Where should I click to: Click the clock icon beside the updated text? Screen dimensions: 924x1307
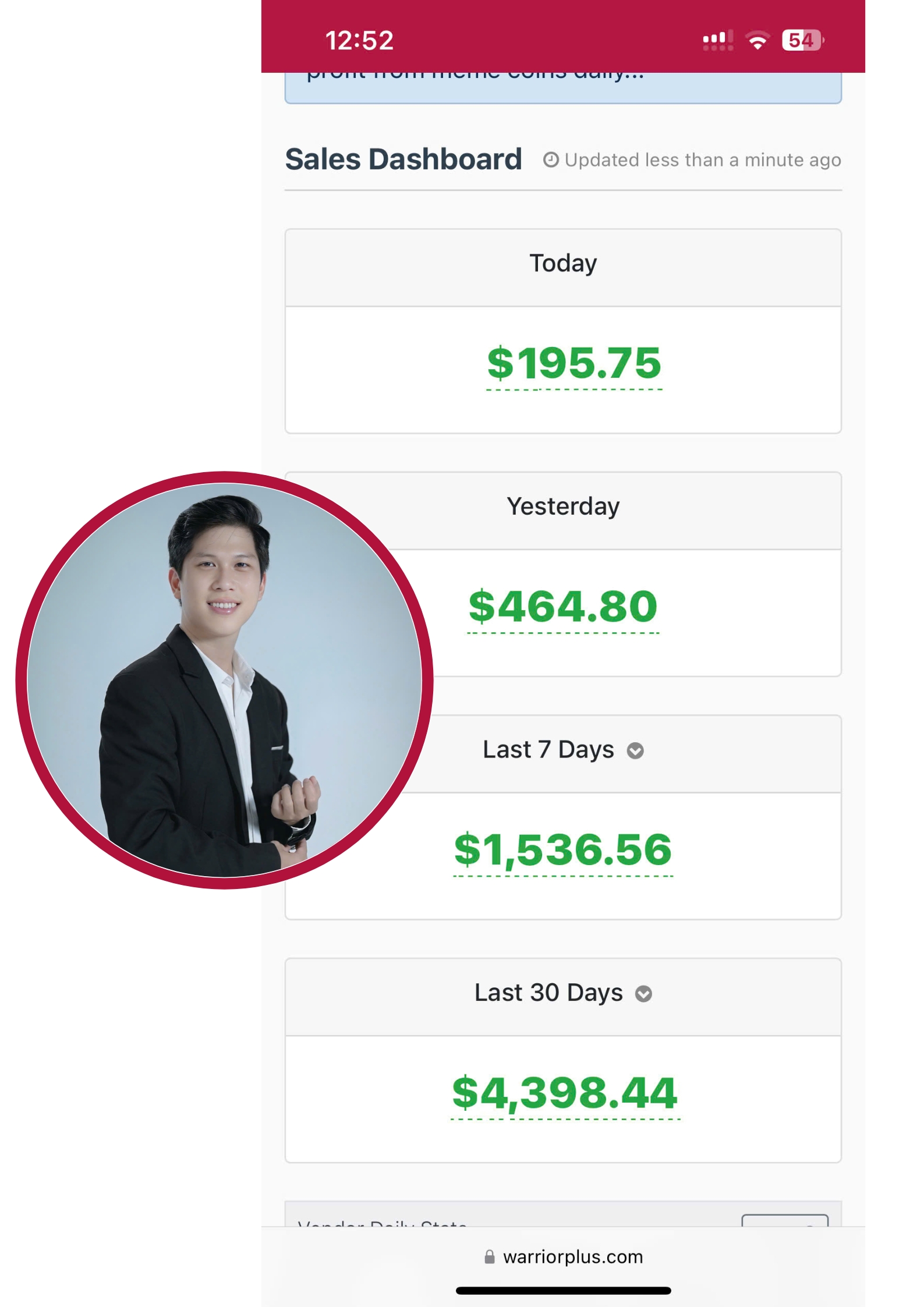550,160
